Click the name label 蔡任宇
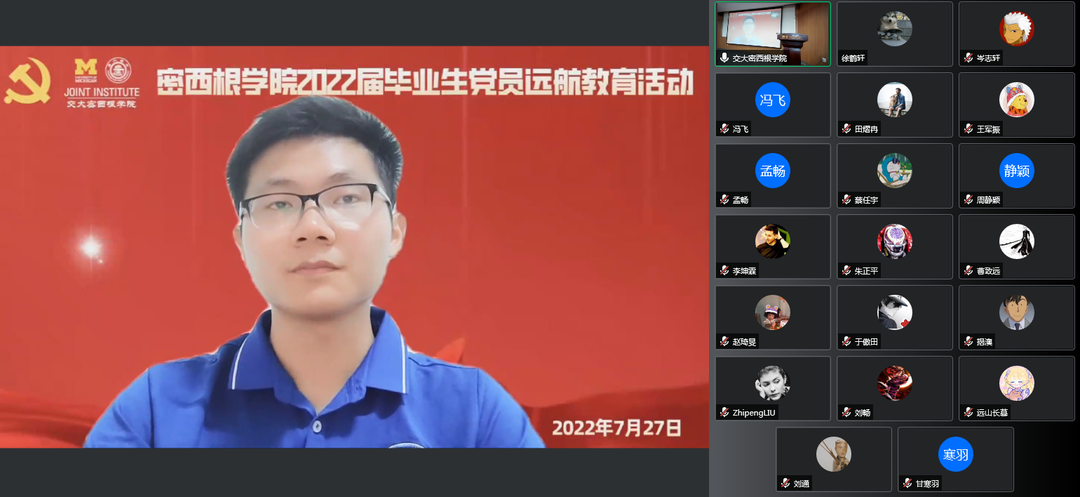The image size is (1080, 497). (x=866, y=200)
